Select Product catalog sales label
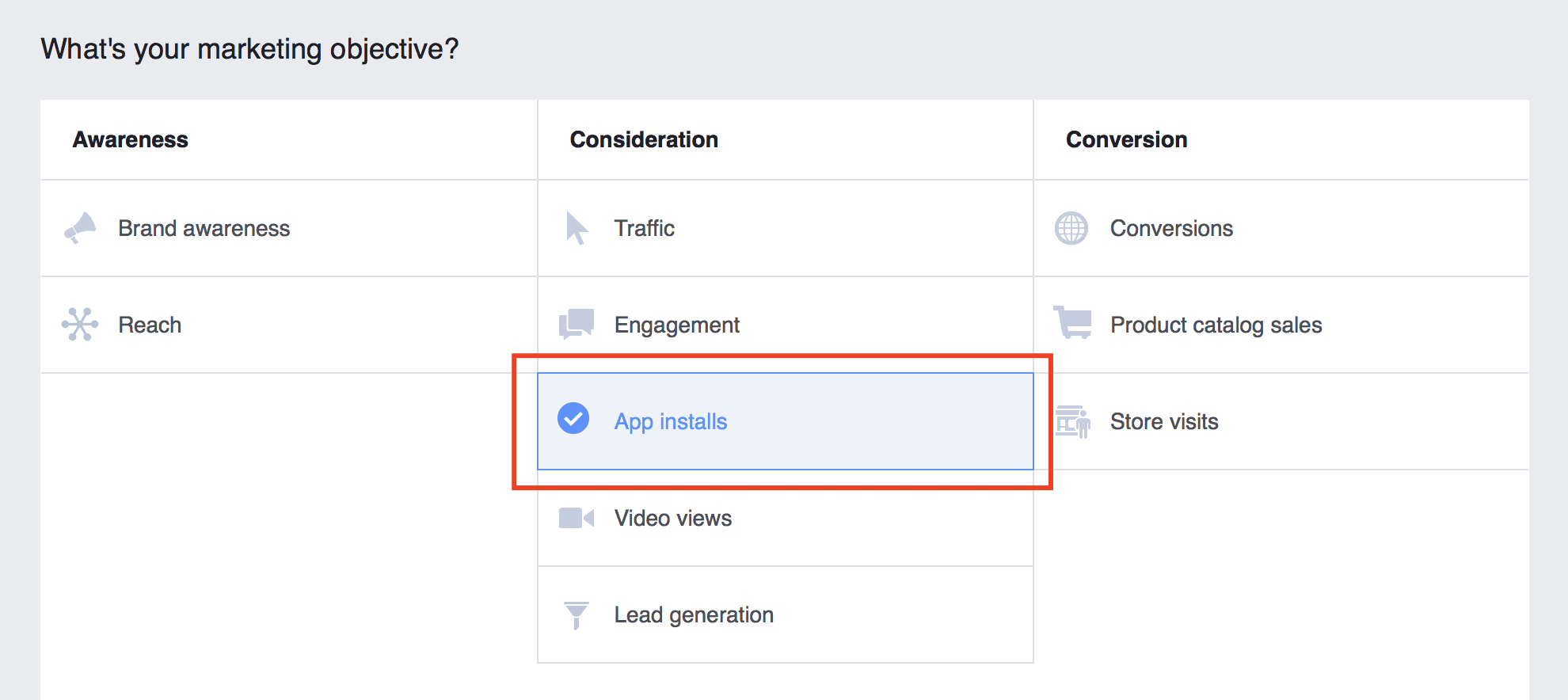 (x=1216, y=325)
